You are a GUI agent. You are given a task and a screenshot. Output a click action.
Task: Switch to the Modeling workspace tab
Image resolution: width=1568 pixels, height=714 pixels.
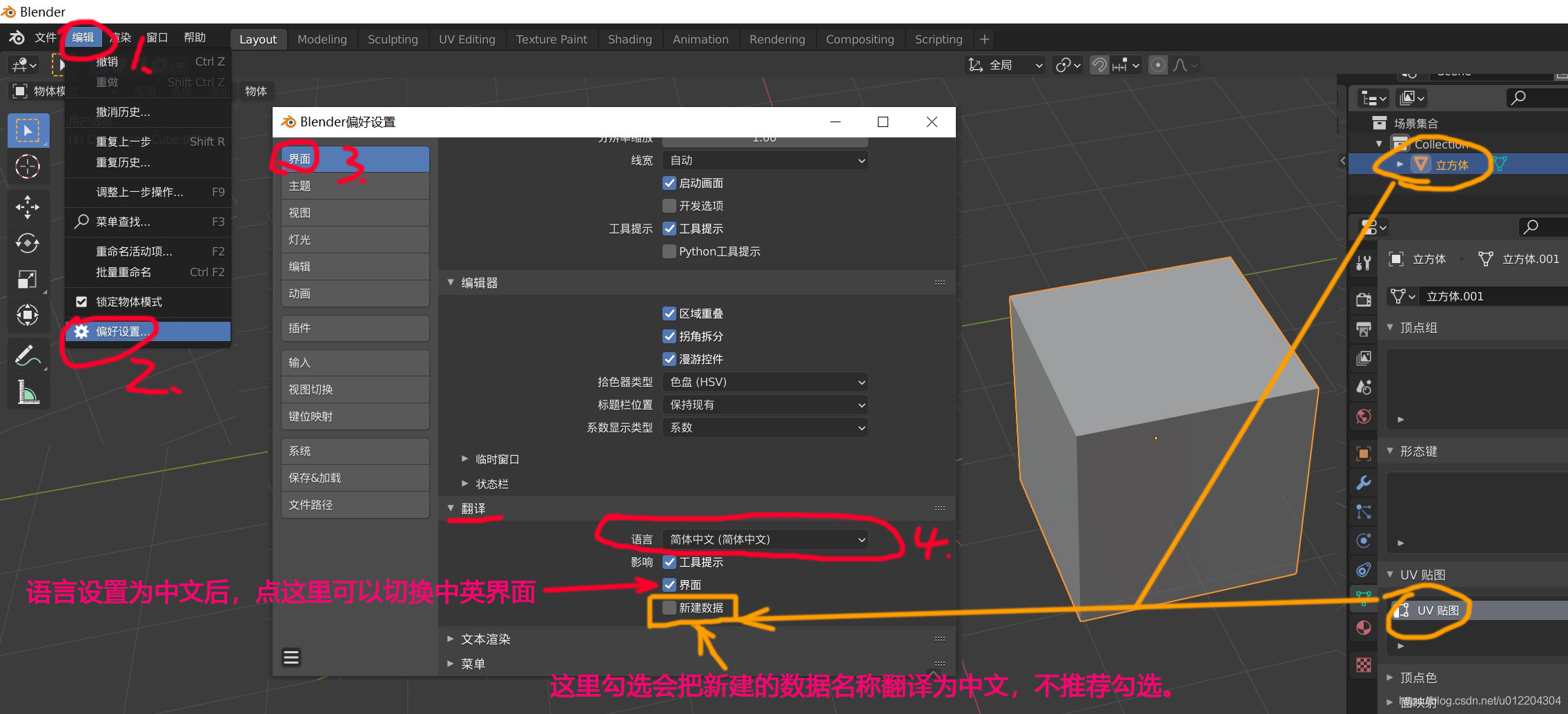pyautogui.click(x=322, y=39)
